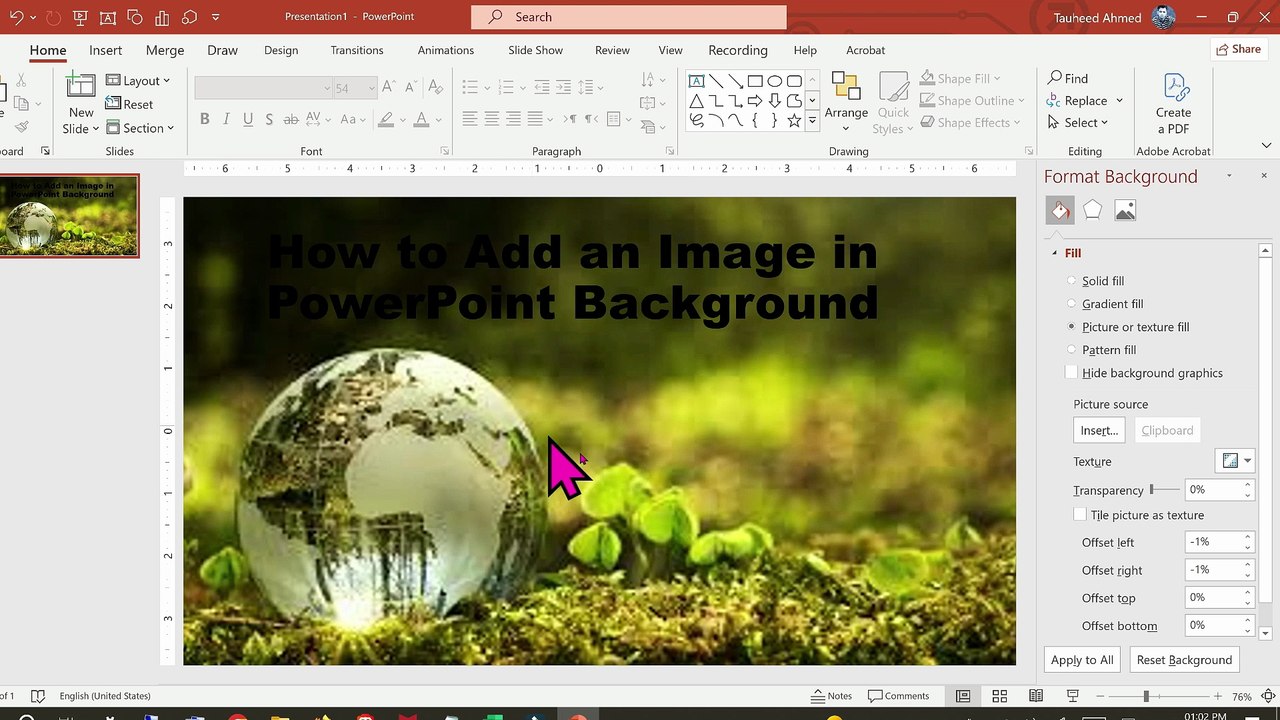1280x720 pixels.
Task: Click the Insert... picture source button
Action: coord(1099,430)
